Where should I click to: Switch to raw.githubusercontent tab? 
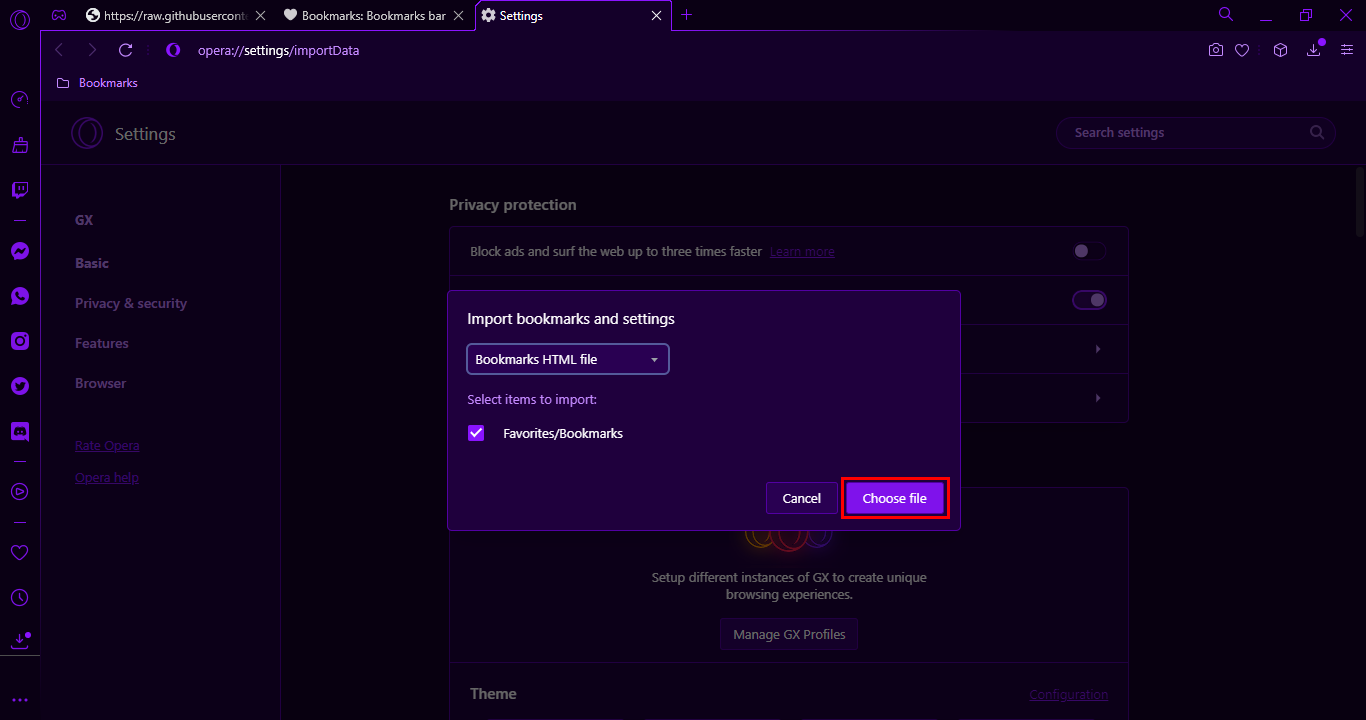click(176, 15)
